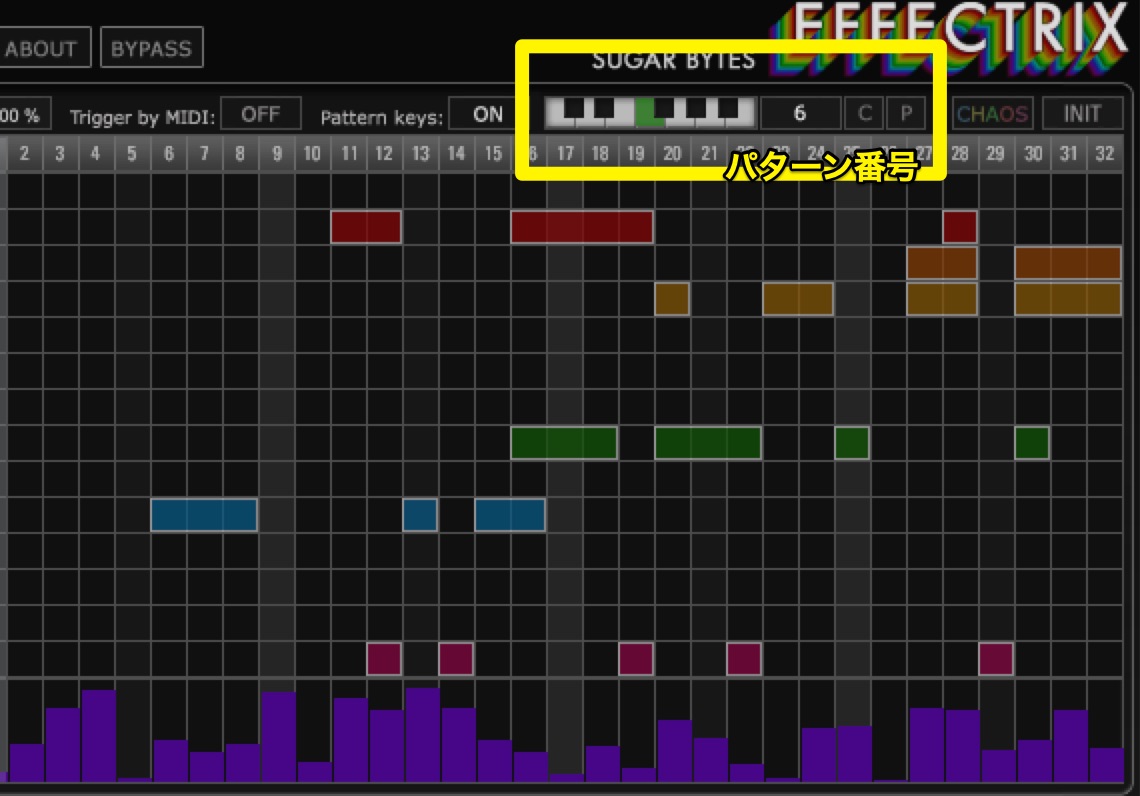This screenshot has width=1140, height=796.
Task: Select the small green block at step 30
Action: pos(1032,443)
